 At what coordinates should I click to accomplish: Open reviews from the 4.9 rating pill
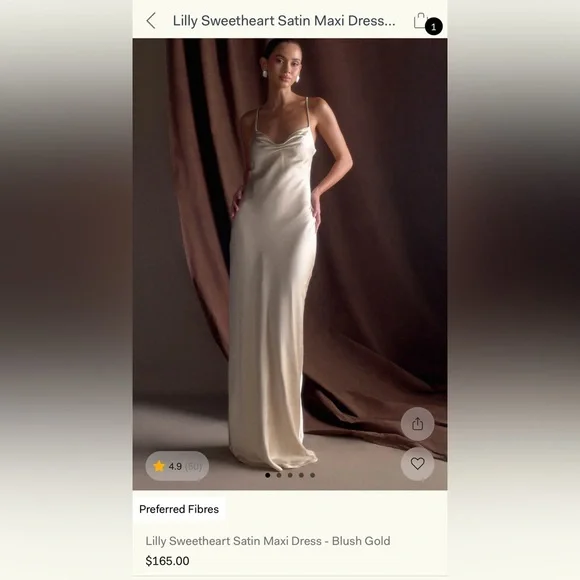pyautogui.click(x=177, y=466)
